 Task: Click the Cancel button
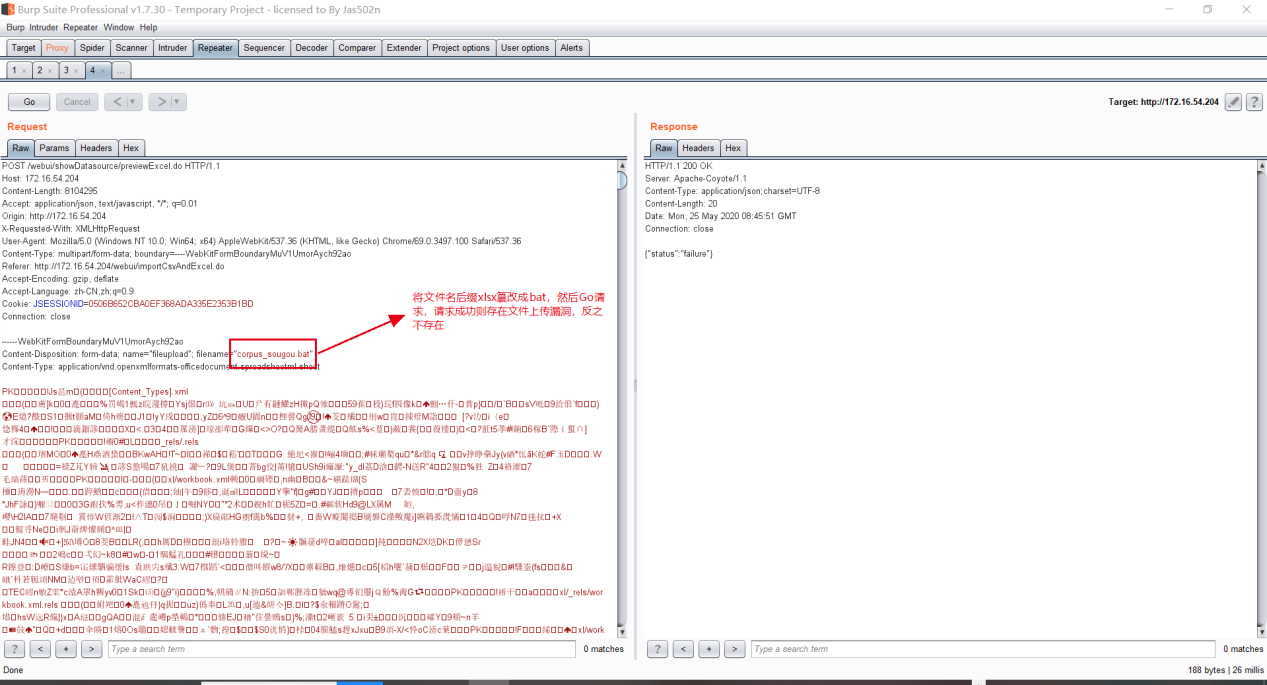[x=77, y=102]
